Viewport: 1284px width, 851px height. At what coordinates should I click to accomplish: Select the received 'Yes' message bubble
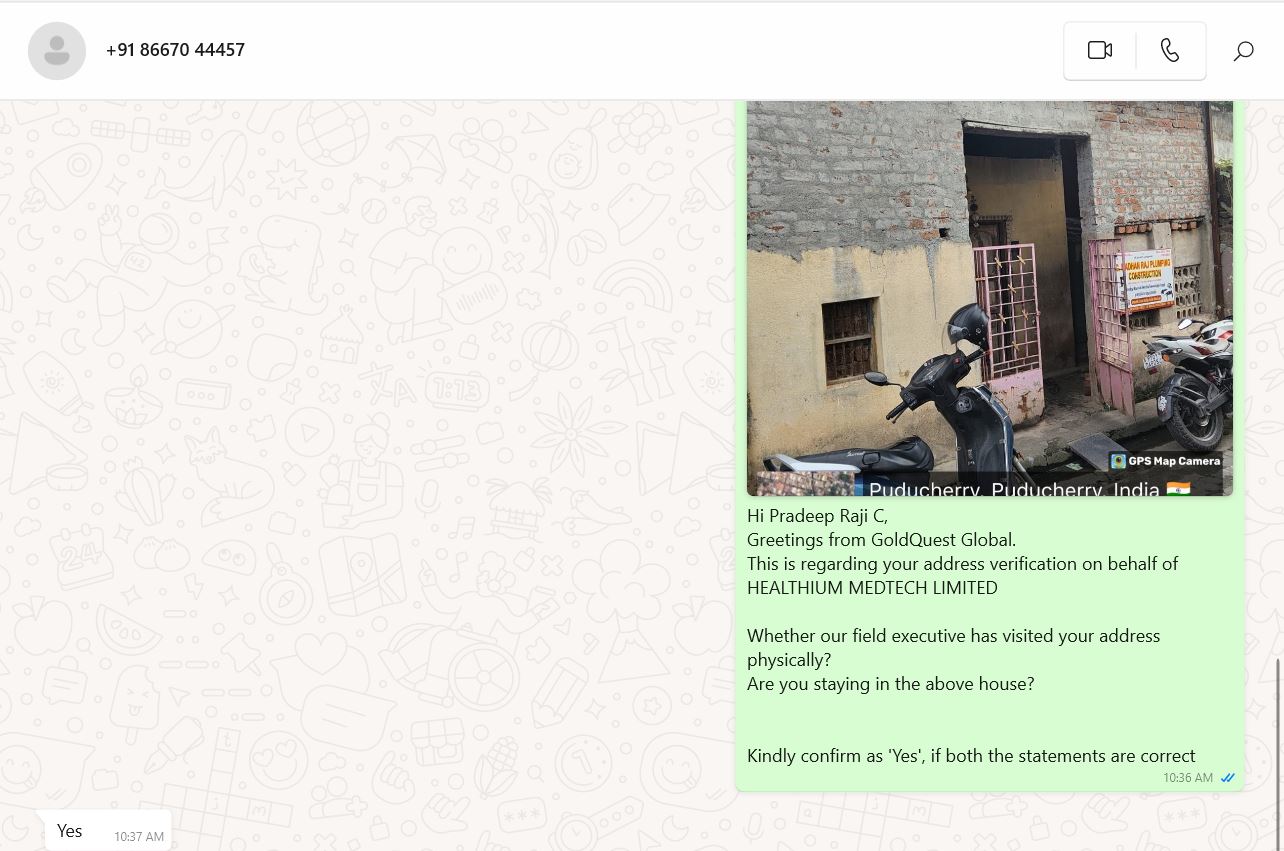tap(108, 831)
